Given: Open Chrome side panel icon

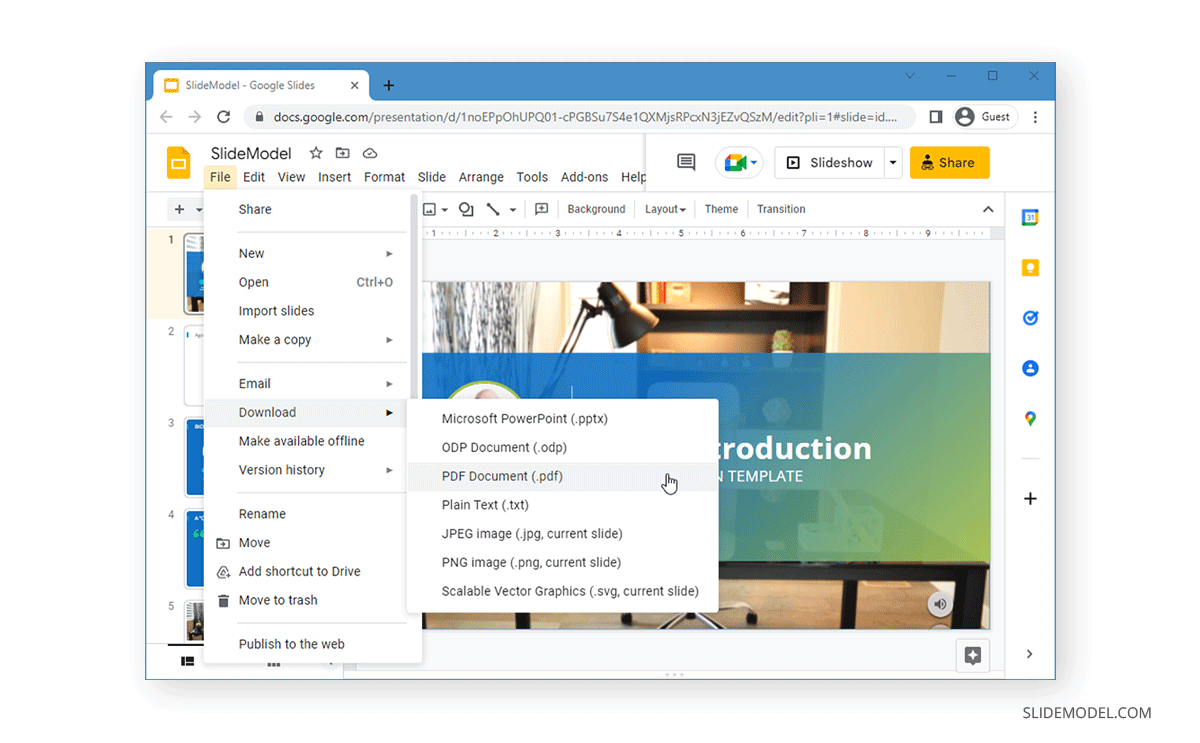Looking at the screenshot, I should [x=935, y=117].
